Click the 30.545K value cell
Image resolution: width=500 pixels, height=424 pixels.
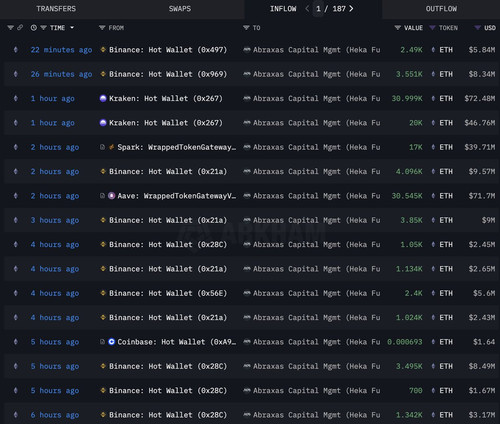407,196
